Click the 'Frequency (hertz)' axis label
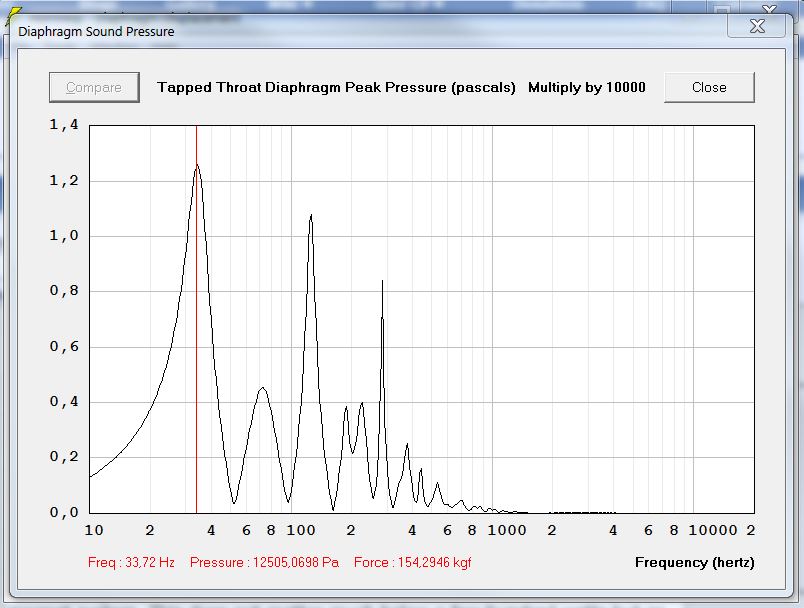Screen dimensions: 804x608 click(x=695, y=562)
